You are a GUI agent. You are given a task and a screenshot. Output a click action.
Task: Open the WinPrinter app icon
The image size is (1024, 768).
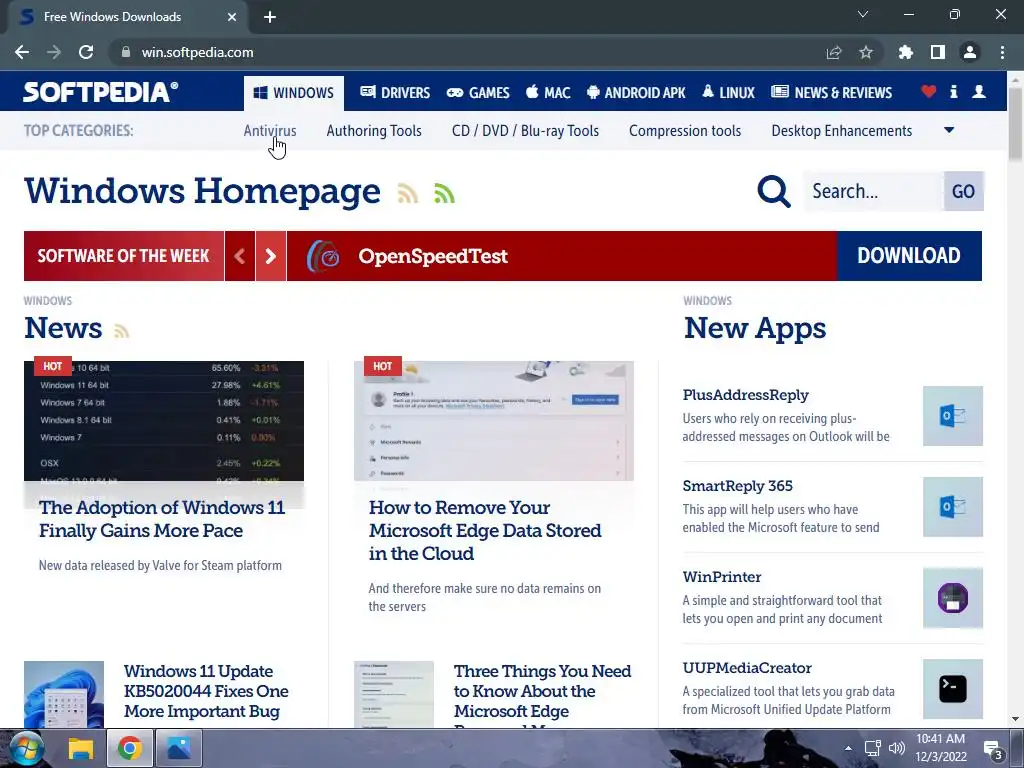(953, 598)
